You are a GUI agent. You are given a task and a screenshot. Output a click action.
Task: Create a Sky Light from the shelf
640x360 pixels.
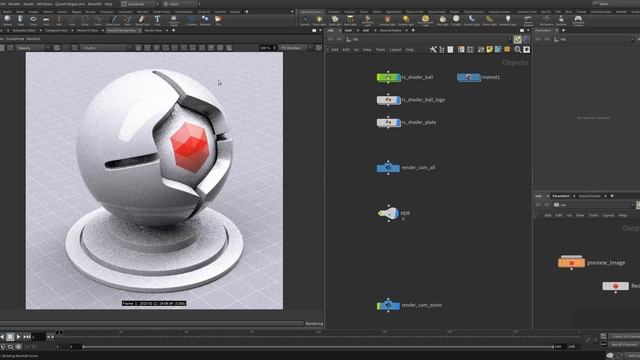point(442,20)
